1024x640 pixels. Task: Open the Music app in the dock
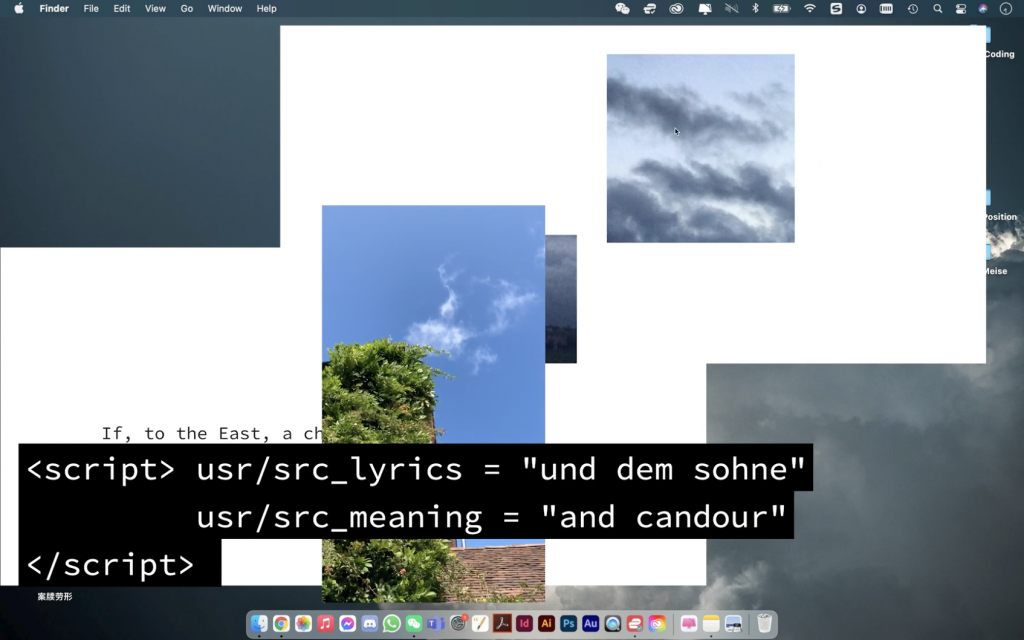coord(325,624)
